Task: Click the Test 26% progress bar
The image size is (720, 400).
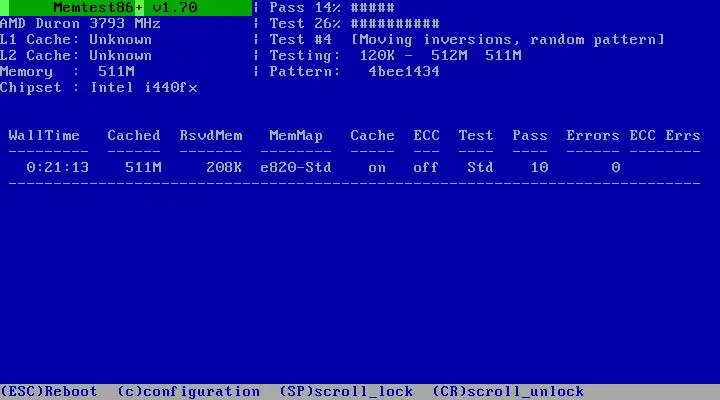Action: coord(395,24)
